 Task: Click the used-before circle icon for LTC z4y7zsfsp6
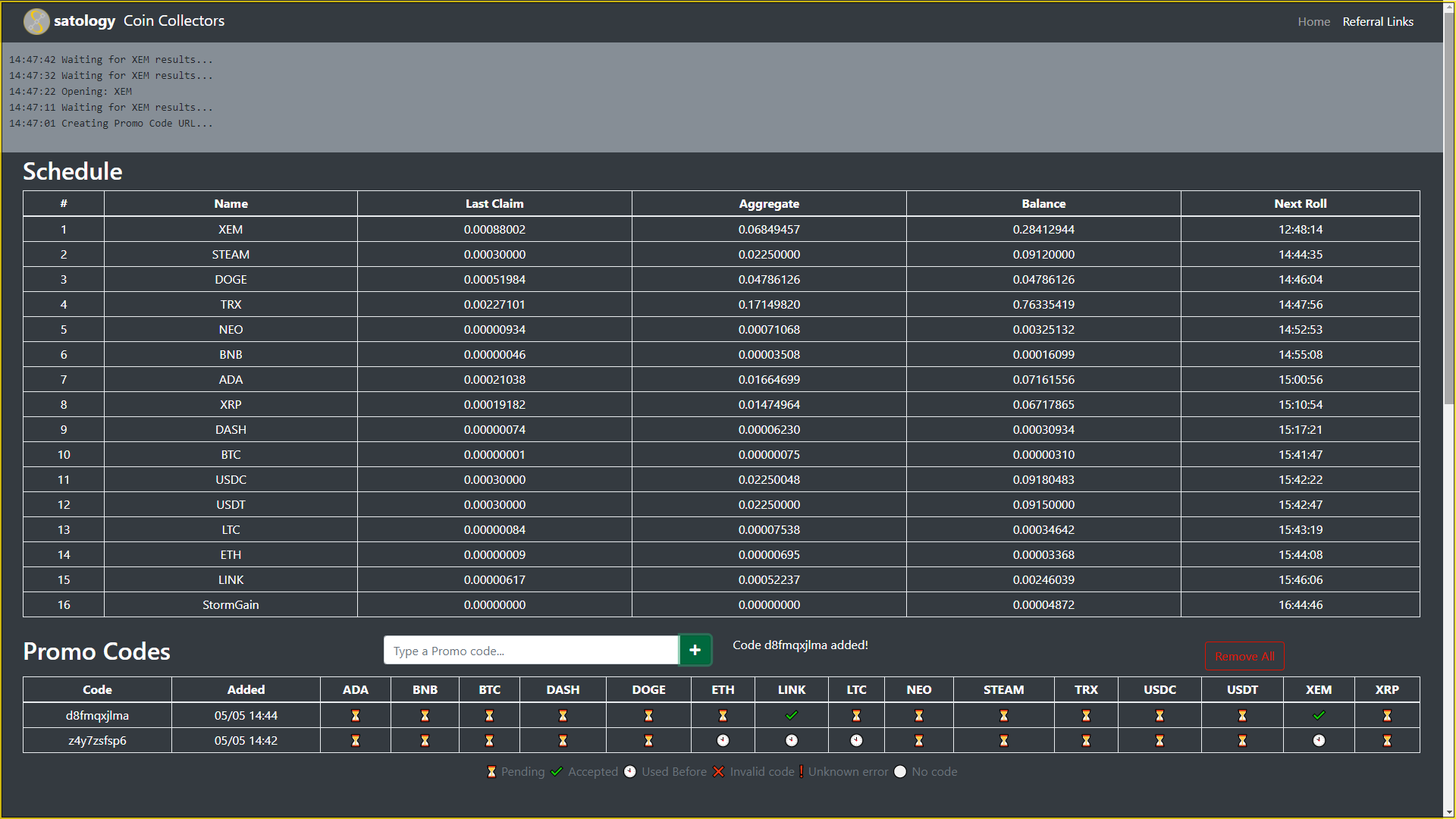[856, 739]
